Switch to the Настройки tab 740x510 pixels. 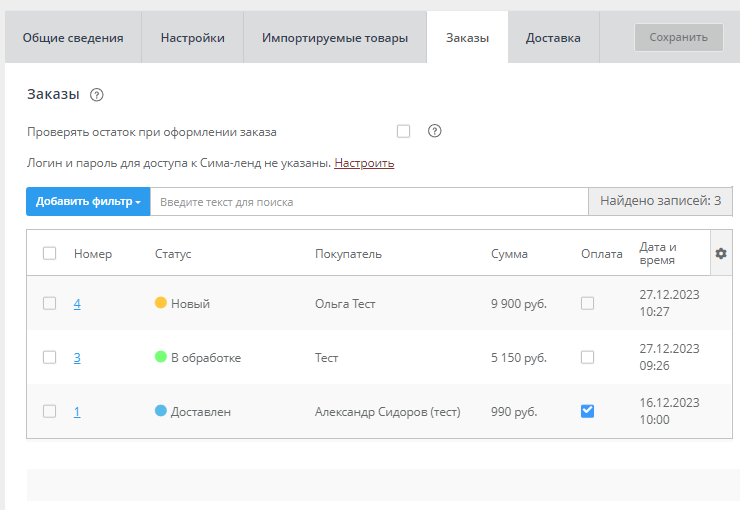tap(192, 38)
